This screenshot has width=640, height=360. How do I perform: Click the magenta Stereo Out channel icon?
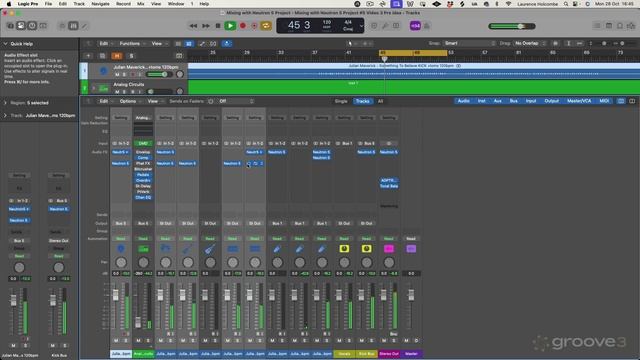tap(389, 249)
